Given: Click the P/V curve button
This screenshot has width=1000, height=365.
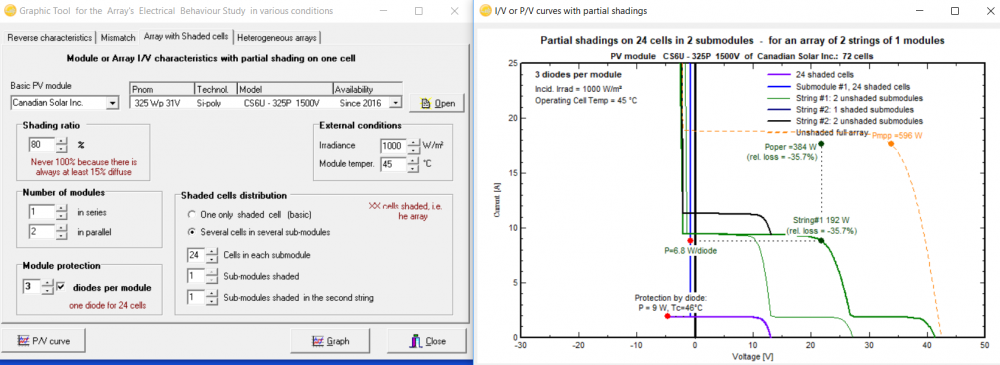Looking at the screenshot, I should [43, 341].
